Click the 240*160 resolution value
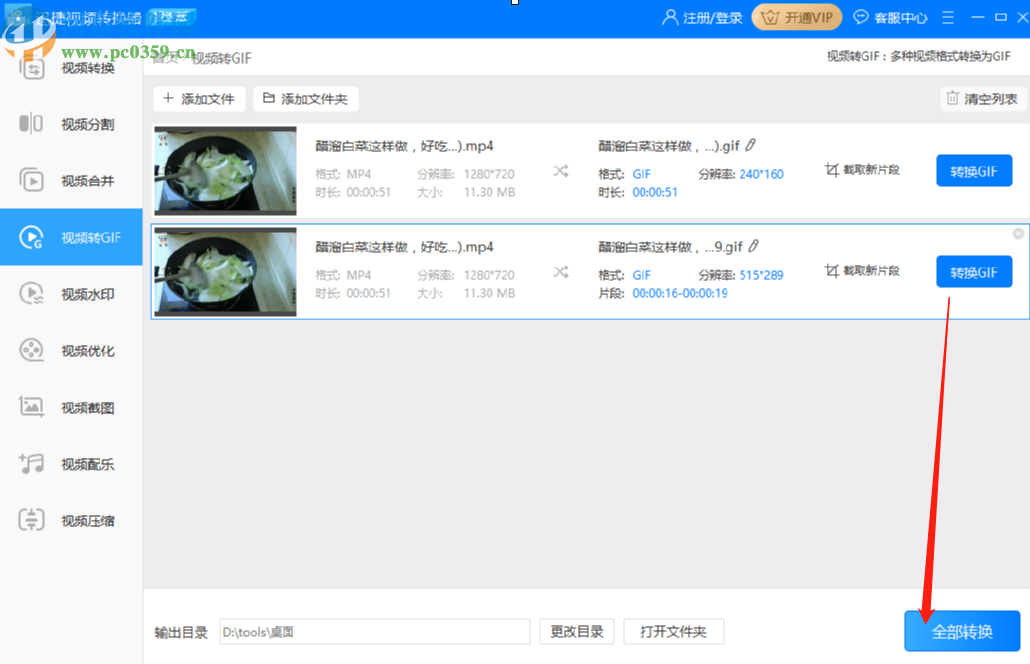The image size is (1030, 664). pos(761,174)
